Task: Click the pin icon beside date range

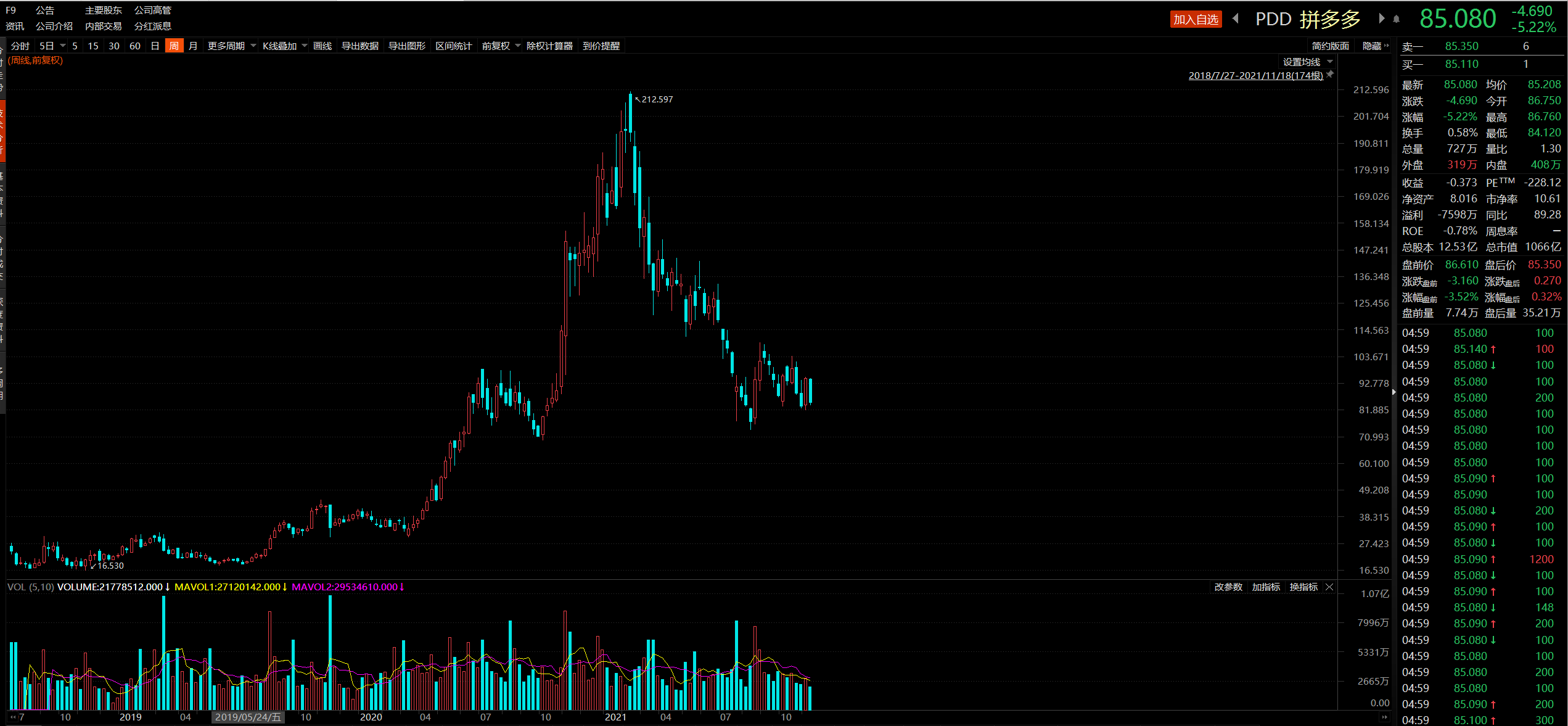Action: point(1331,75)
